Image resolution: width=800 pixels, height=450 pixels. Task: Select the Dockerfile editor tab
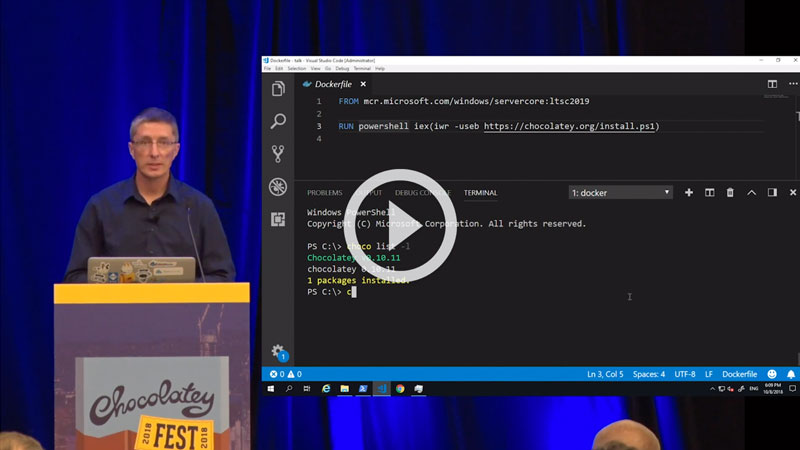[333, 84]
